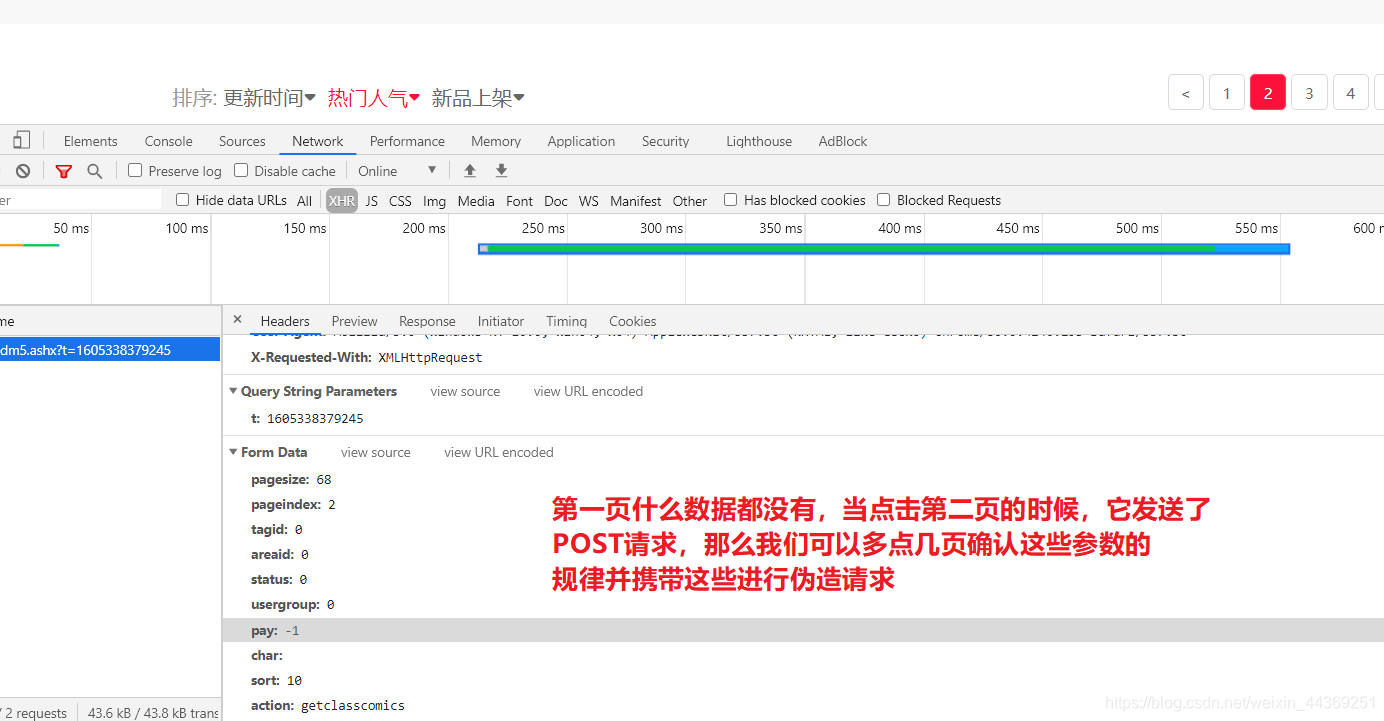Filter requests by Font

coord(520,201)
